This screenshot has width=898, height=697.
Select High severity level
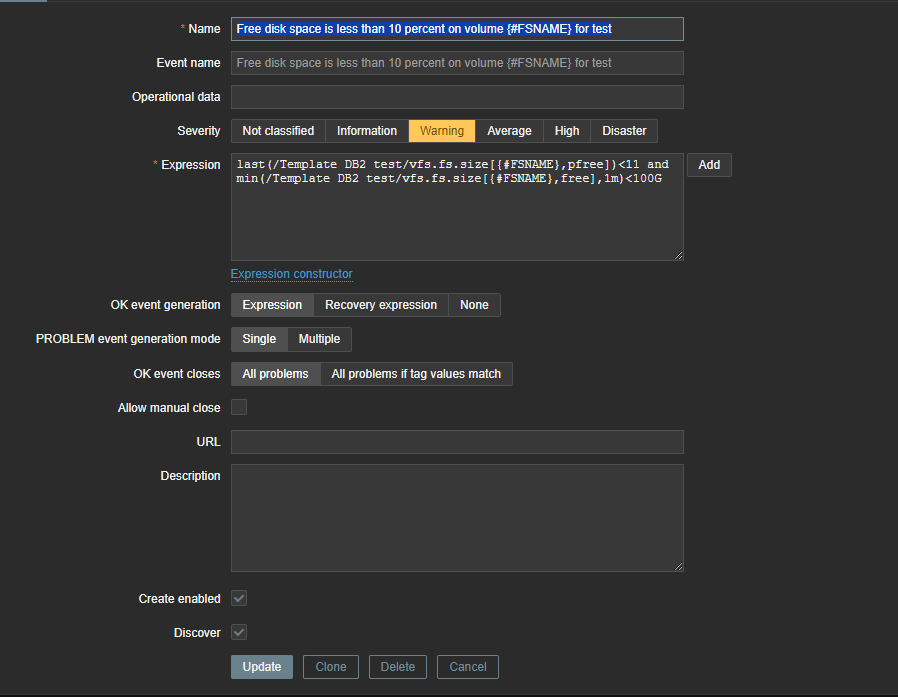tap(567, 131)
